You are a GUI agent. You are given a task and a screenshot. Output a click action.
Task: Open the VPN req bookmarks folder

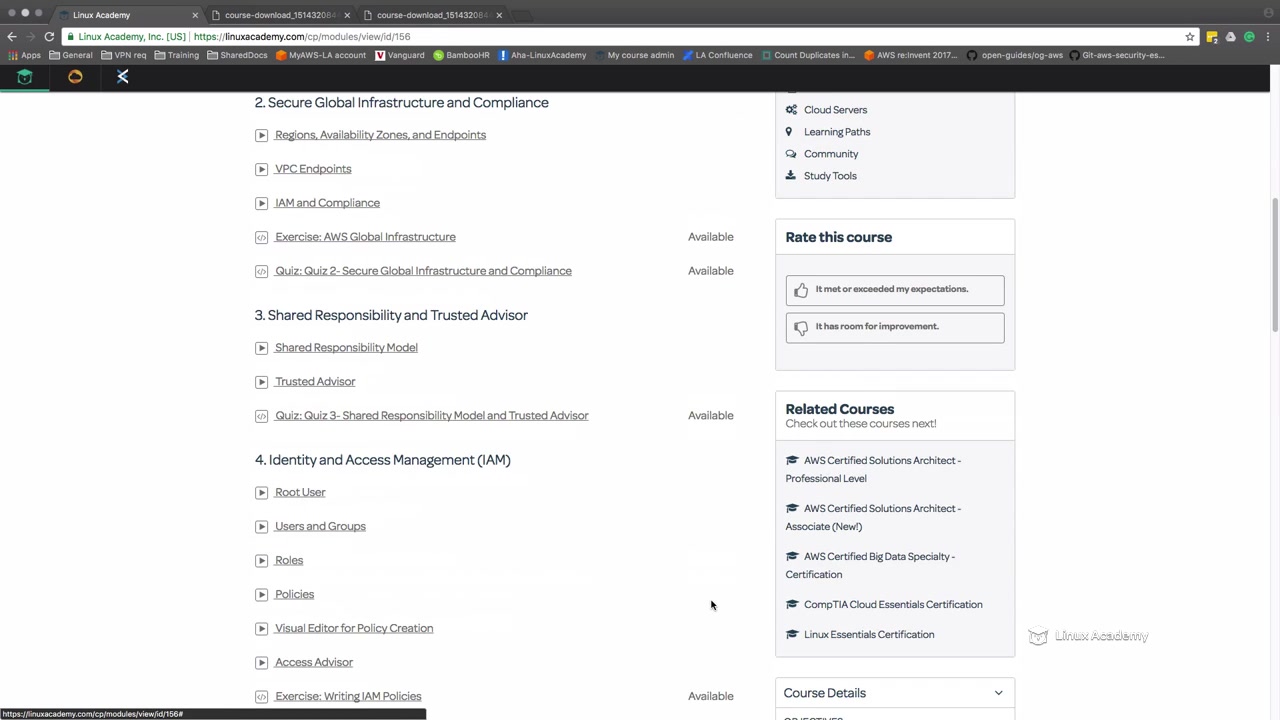click(x=124, y=55)
